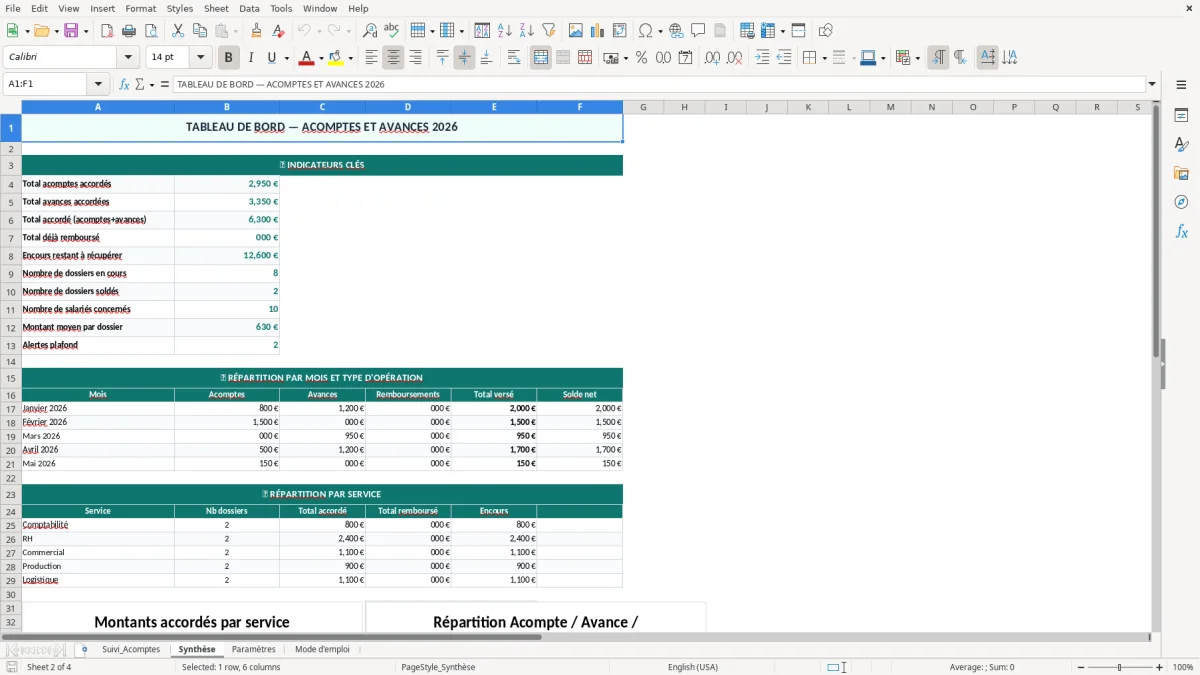
Task: Click the Draw Functions shapes icon
Action: coord(826,31)
